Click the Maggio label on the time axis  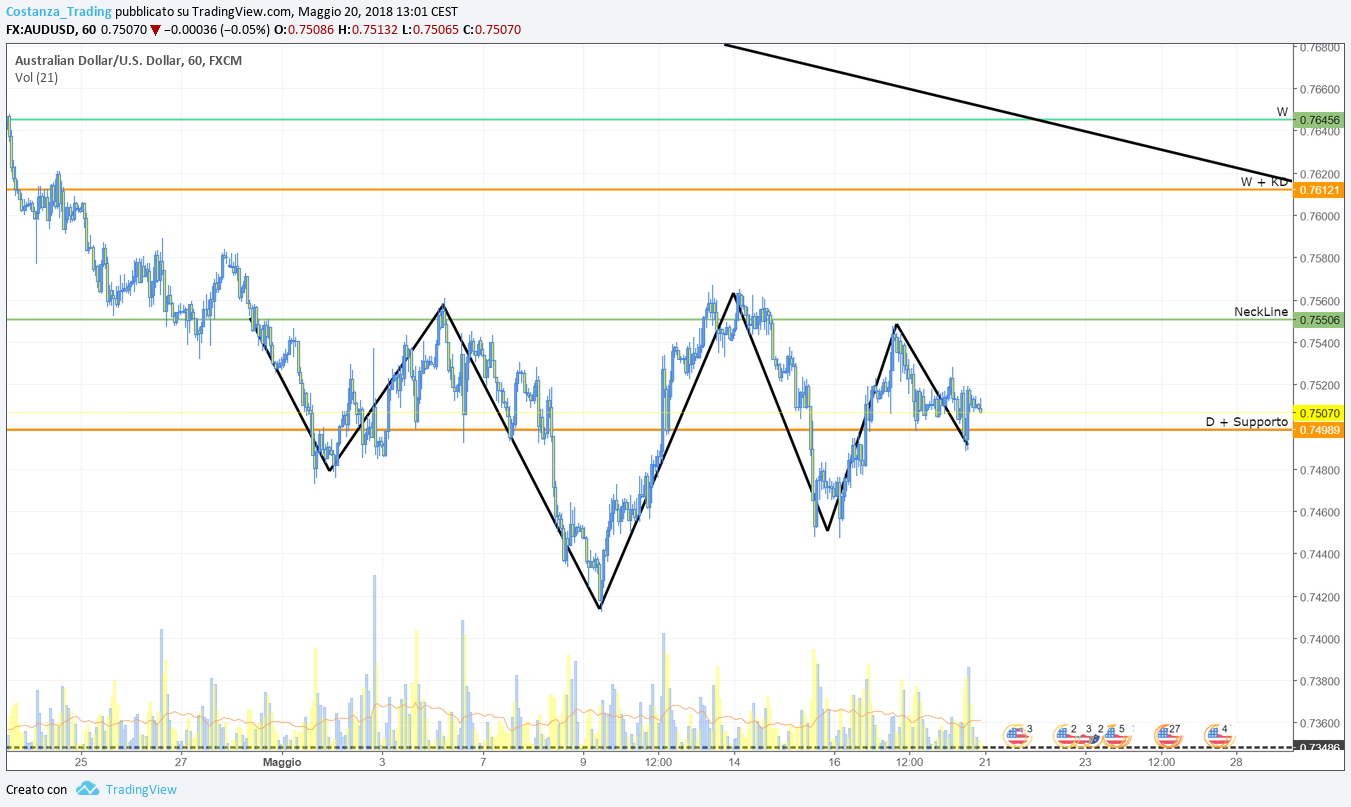coord(282,762)
